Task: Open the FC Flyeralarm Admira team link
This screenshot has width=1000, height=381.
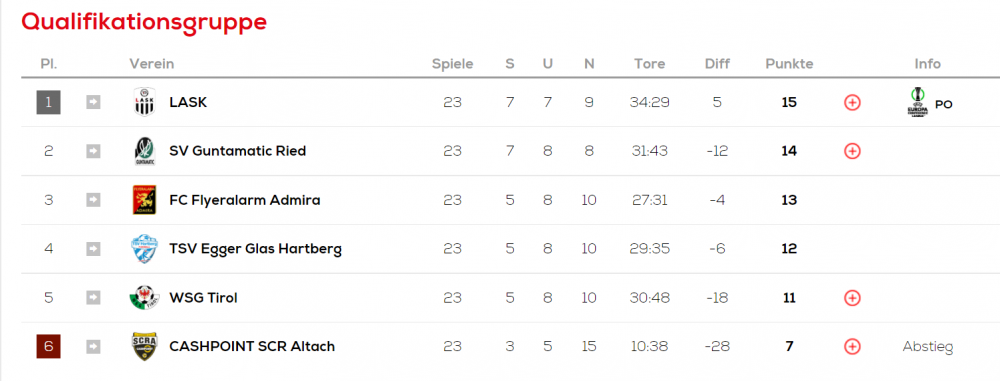Action: coord(245,200)
